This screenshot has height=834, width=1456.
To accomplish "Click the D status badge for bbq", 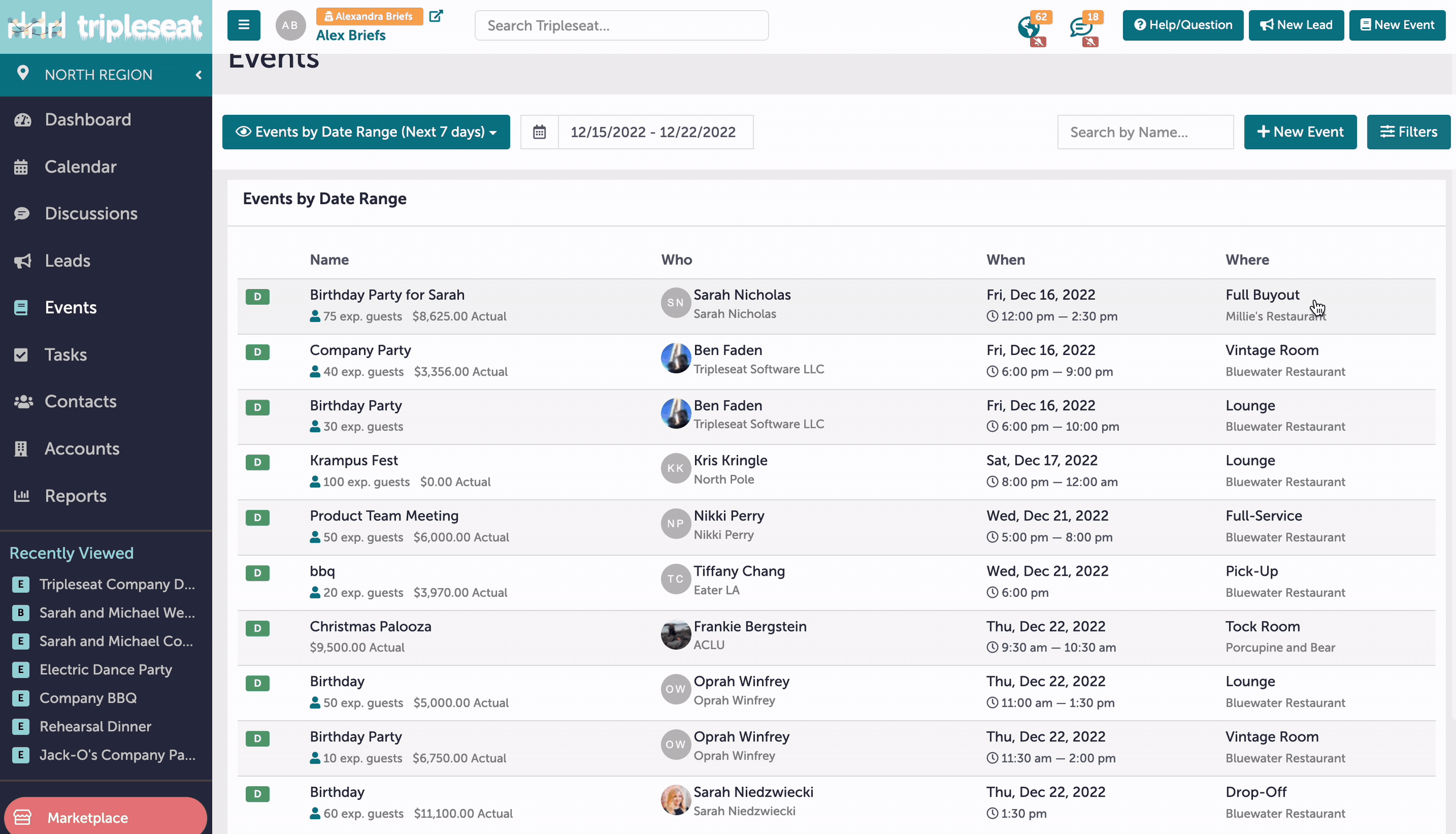I will pyautogui.click(x=257, y=573).
